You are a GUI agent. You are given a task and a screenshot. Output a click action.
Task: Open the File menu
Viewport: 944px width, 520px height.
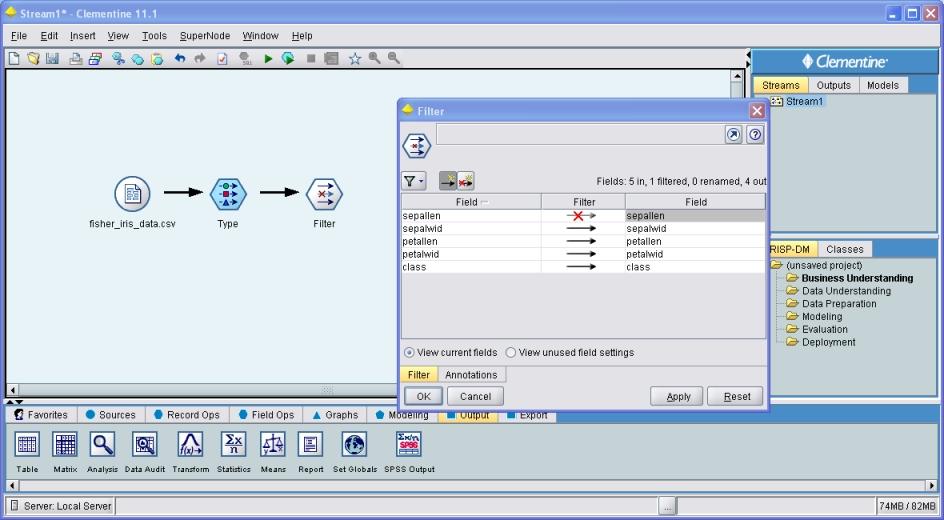click(x=19, y=36)
